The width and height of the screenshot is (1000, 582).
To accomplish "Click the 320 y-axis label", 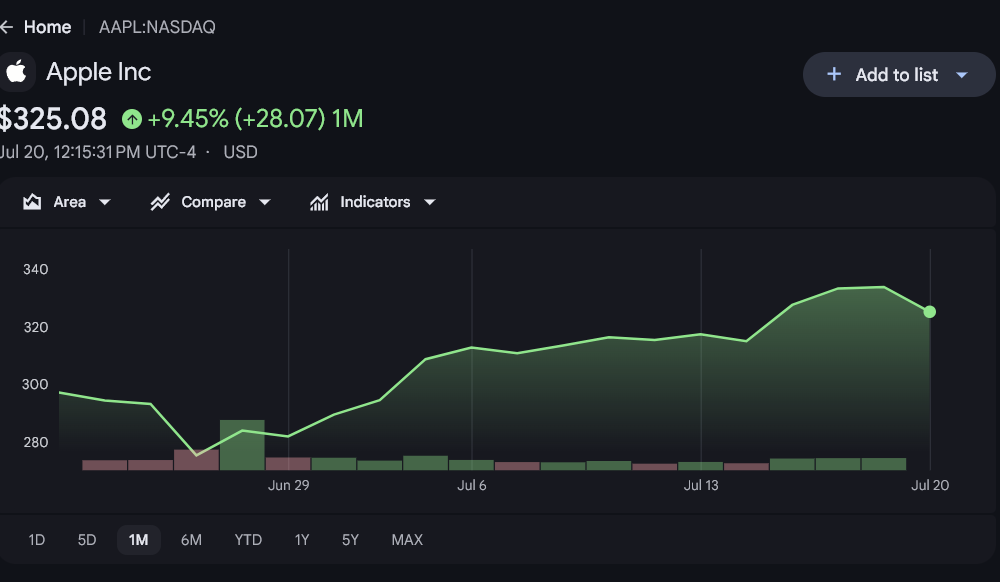I will point(36,327).
